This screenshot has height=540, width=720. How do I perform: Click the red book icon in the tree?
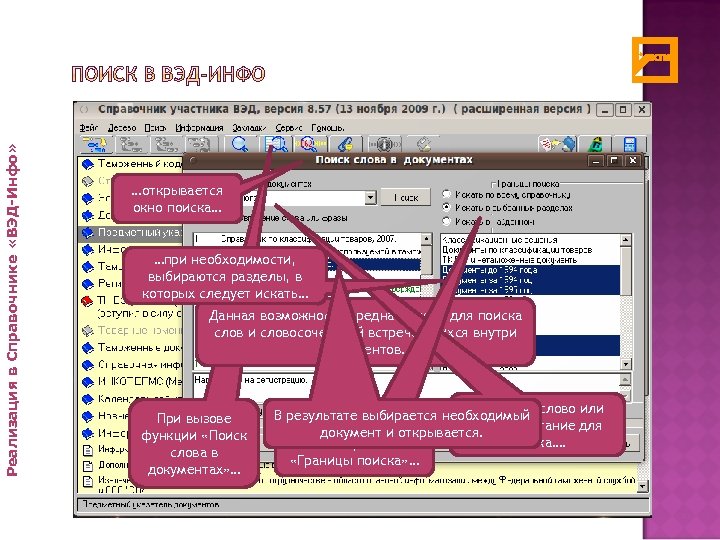point(87,301)
